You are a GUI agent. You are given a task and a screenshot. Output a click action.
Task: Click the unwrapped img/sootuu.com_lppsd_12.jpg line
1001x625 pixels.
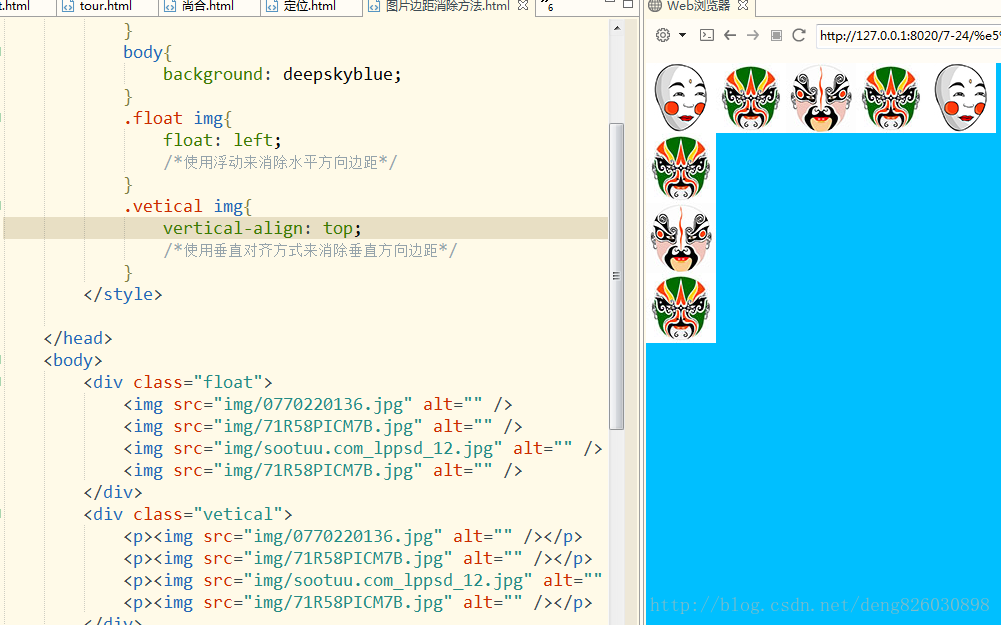click(363, 448)
